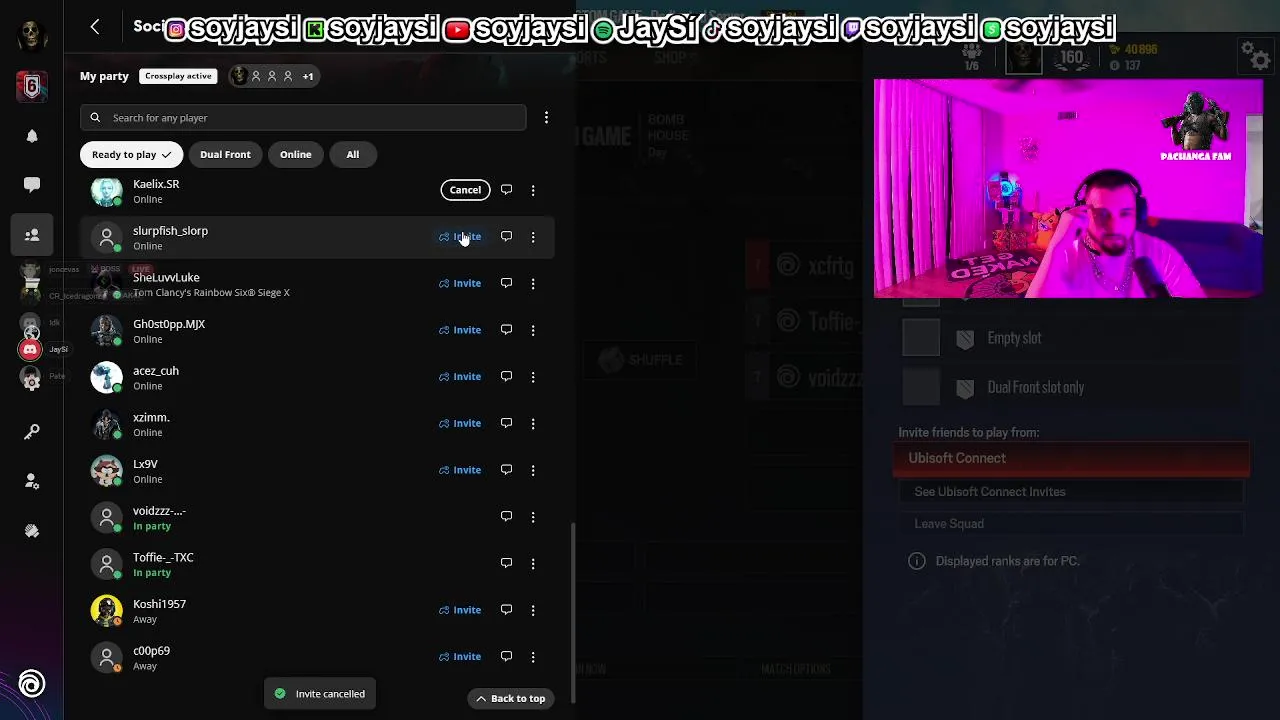Open more options next to search field
Image resolution: width=1280 pixels, height=720 pixels.
546,118
